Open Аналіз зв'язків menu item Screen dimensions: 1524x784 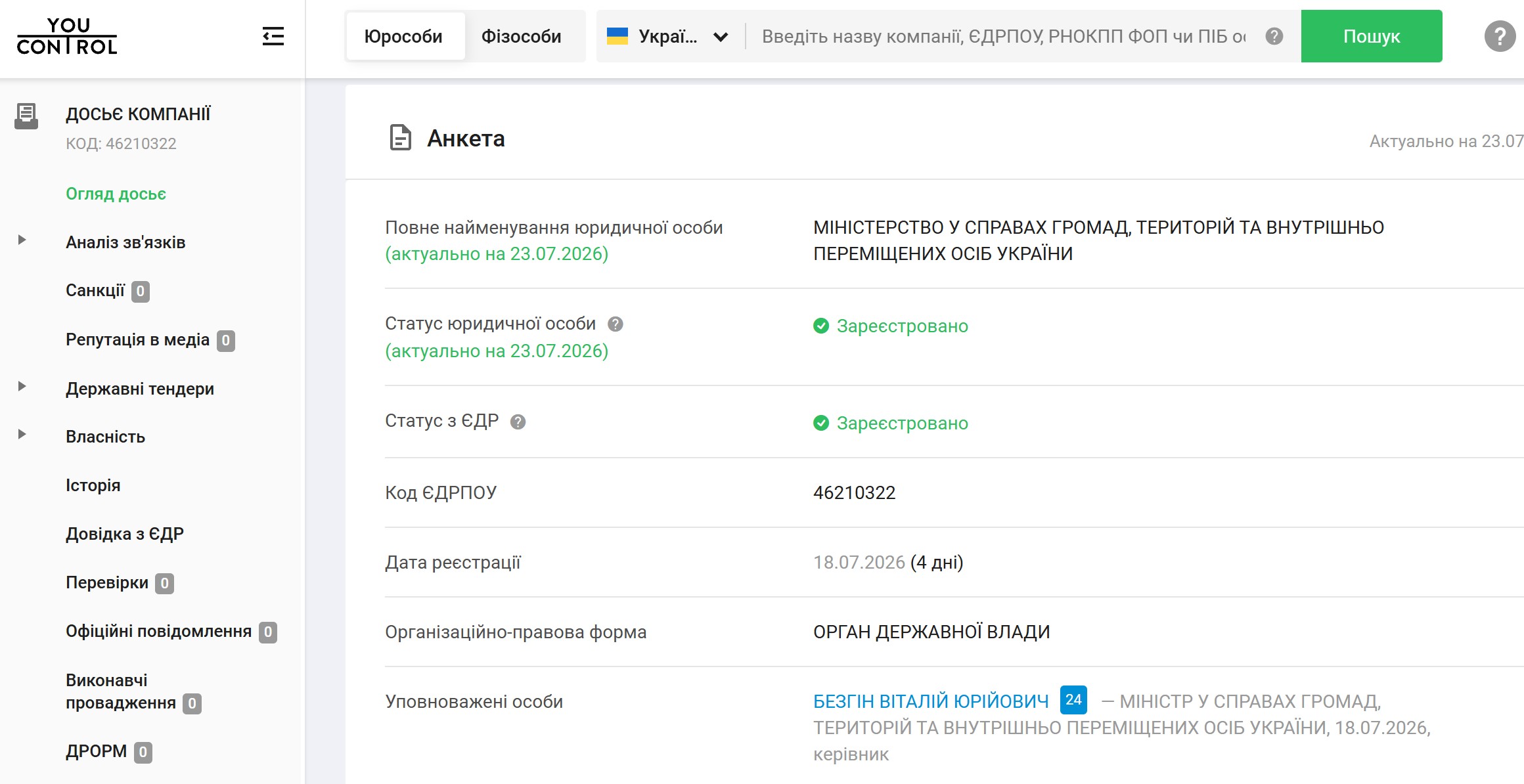125,242
